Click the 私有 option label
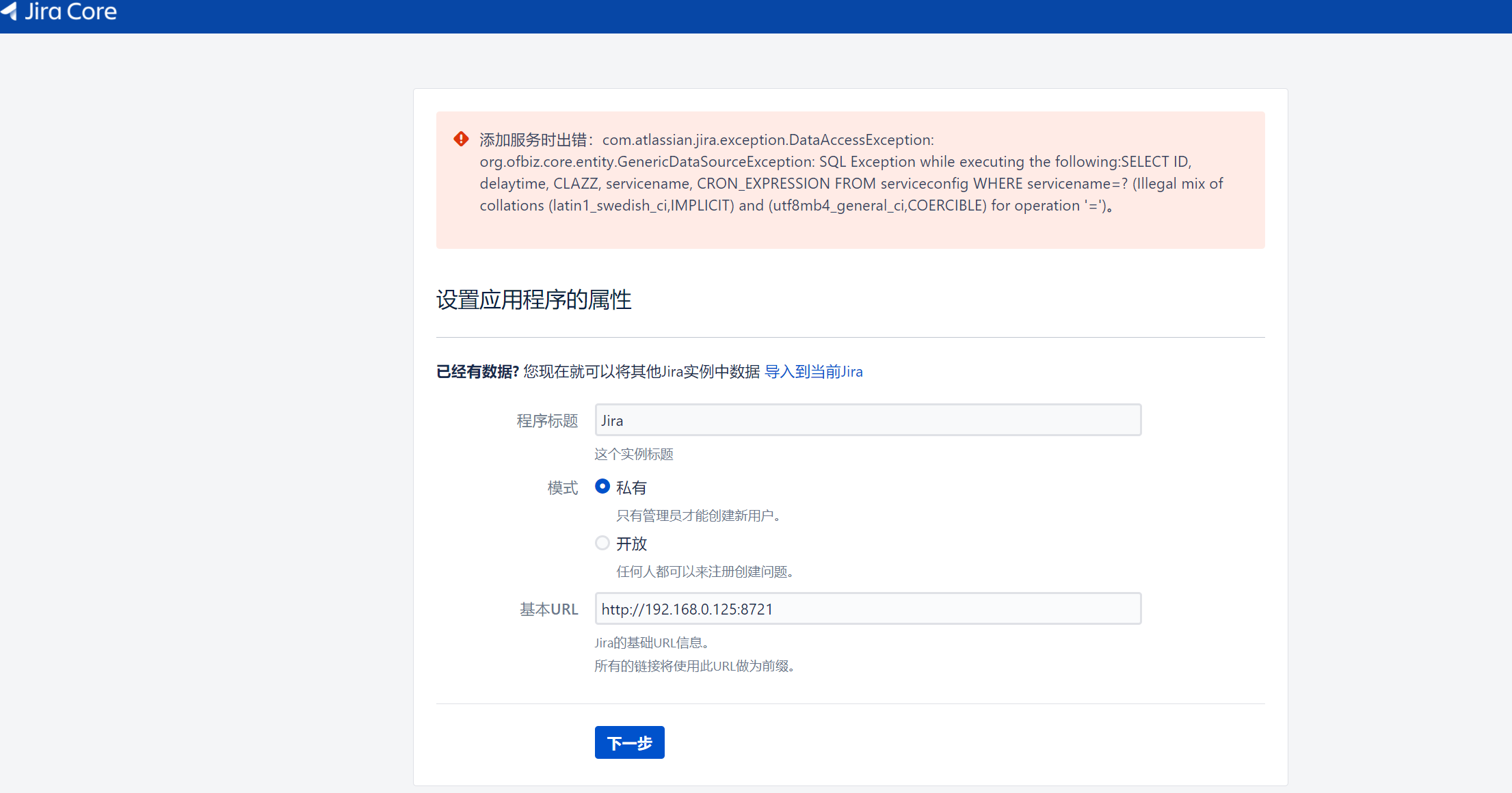This screenshot has width=1512, height=793. [x=631, y=487]
